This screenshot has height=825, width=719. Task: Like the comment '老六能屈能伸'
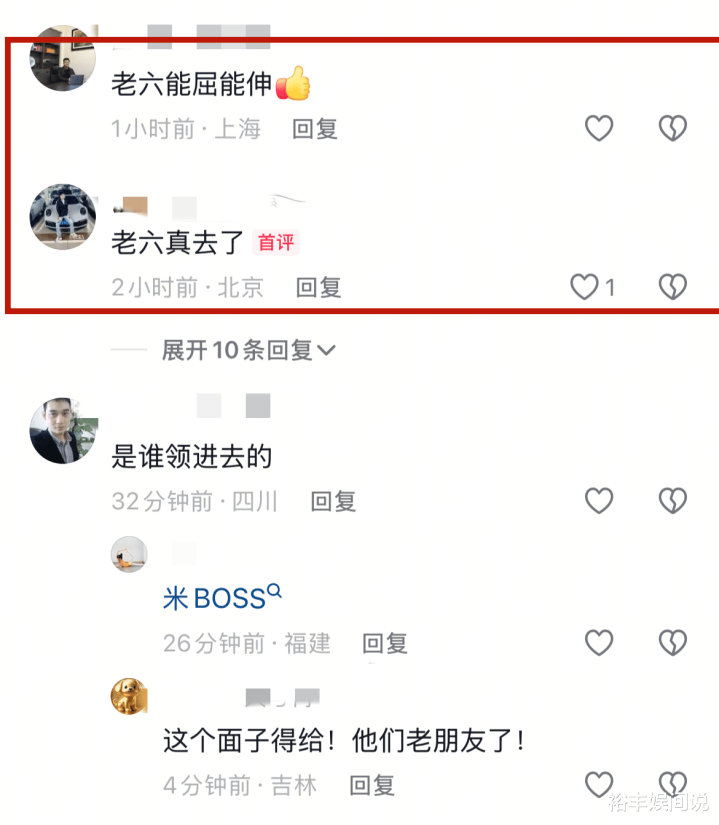(x=599, y=128)
